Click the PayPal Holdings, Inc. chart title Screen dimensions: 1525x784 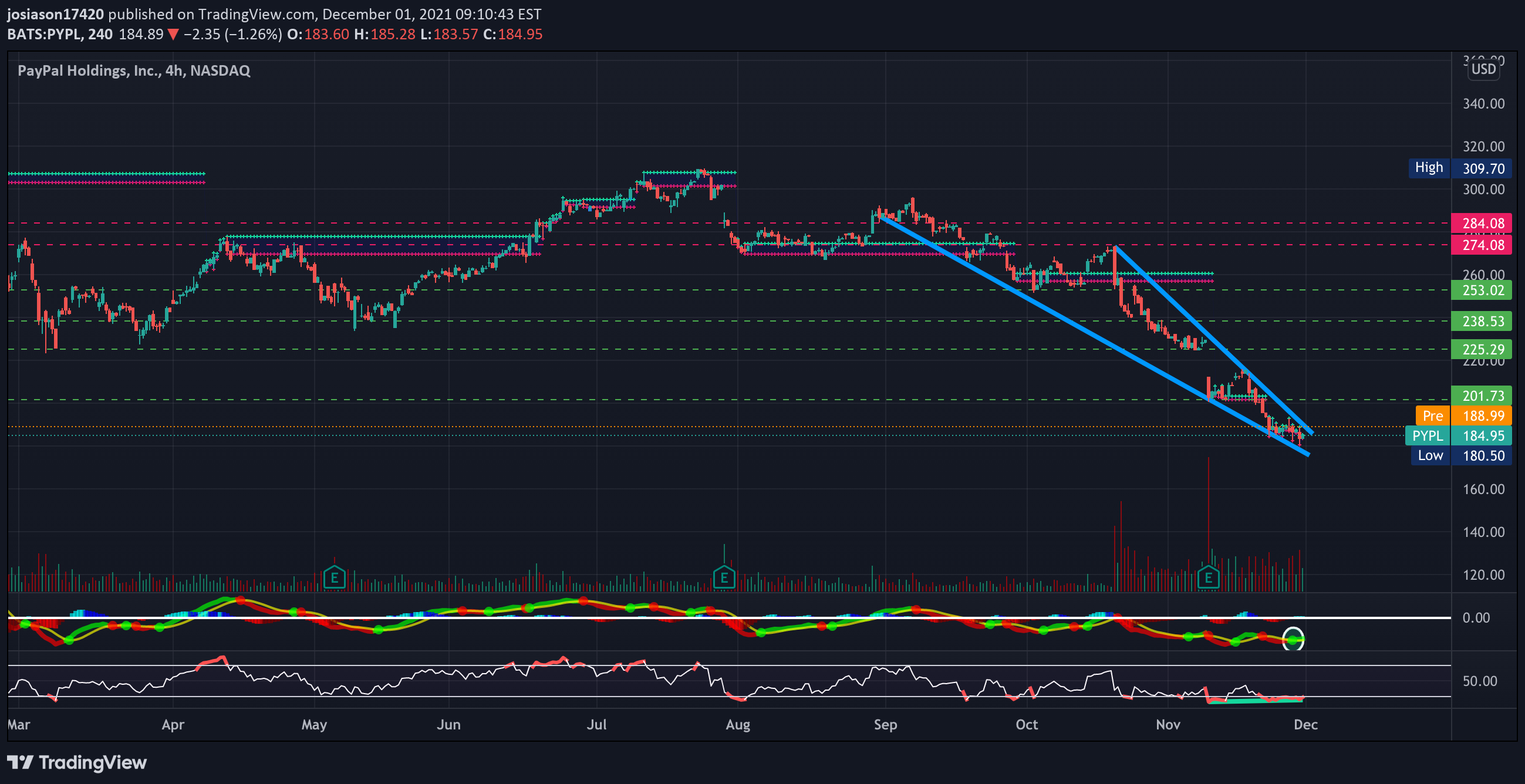click(x=134, y=70)
